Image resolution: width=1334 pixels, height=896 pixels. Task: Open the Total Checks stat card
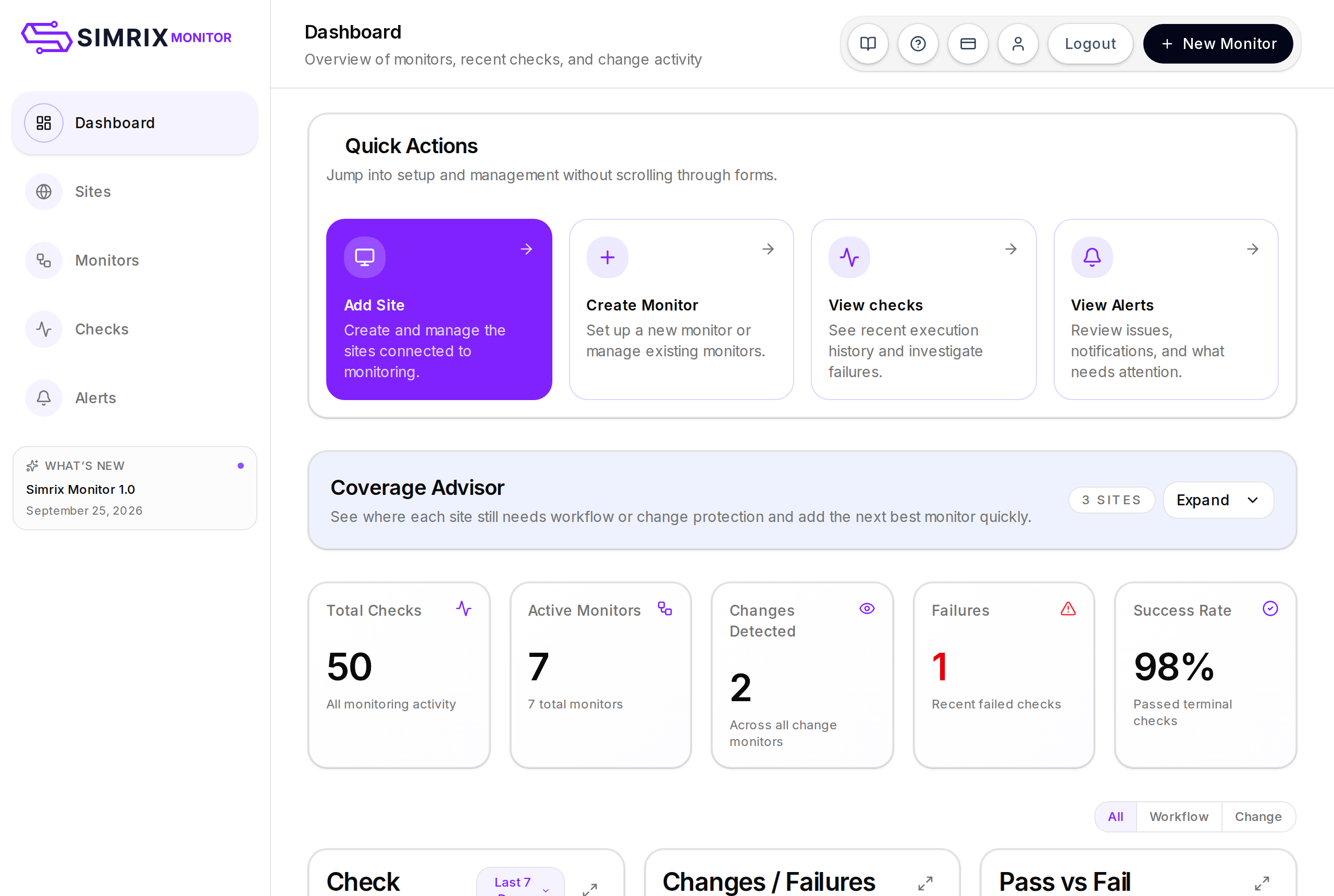pos(399,675)
